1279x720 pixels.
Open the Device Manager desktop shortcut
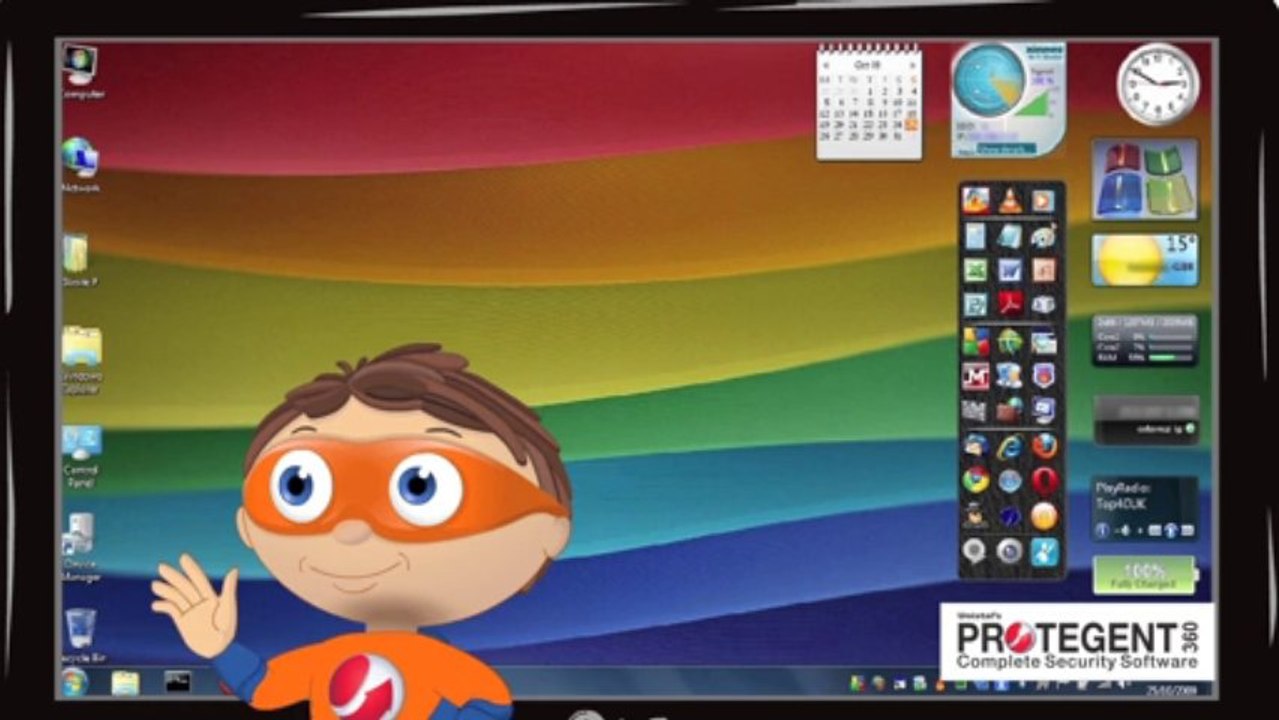pyautogui.click(x=80, y=547)
